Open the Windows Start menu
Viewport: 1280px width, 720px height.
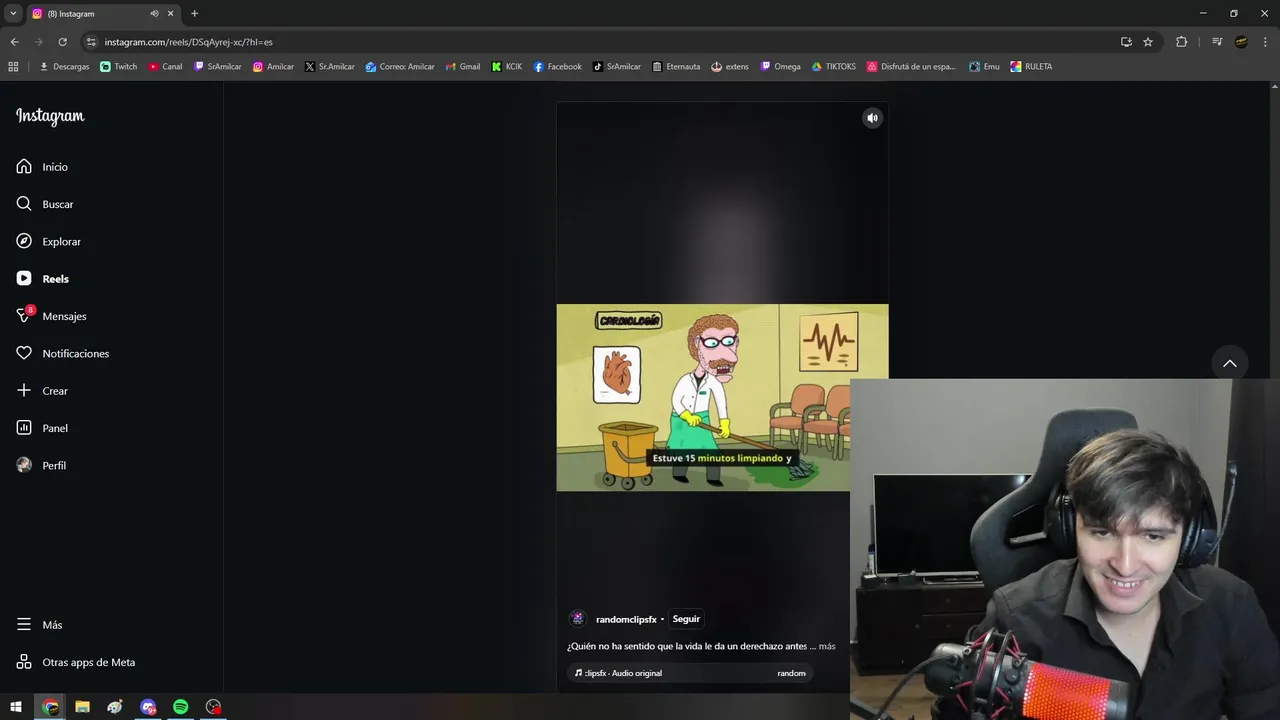click(x=16, y=707)
